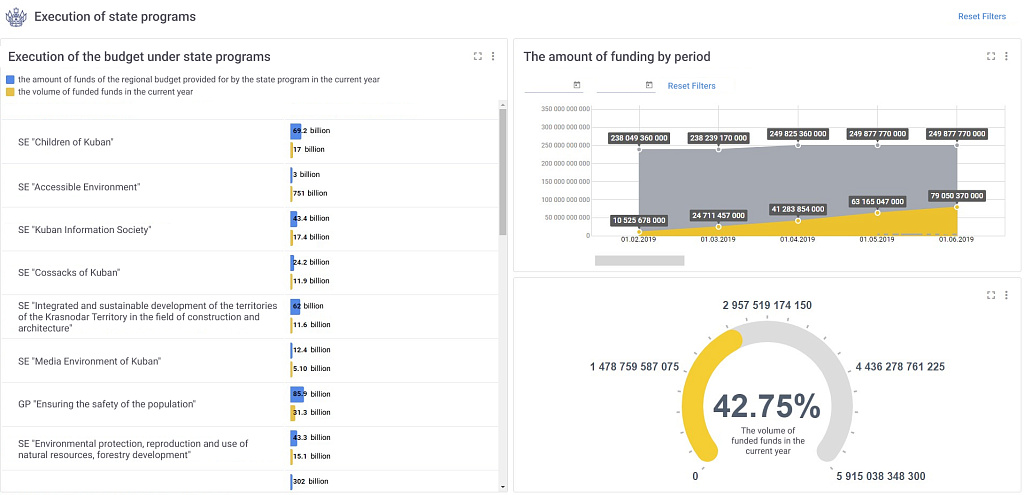Click scrollbar down arrow in program list
Image resolution: width=1024 pixels, height=495 pixels.
click(502, 487)
